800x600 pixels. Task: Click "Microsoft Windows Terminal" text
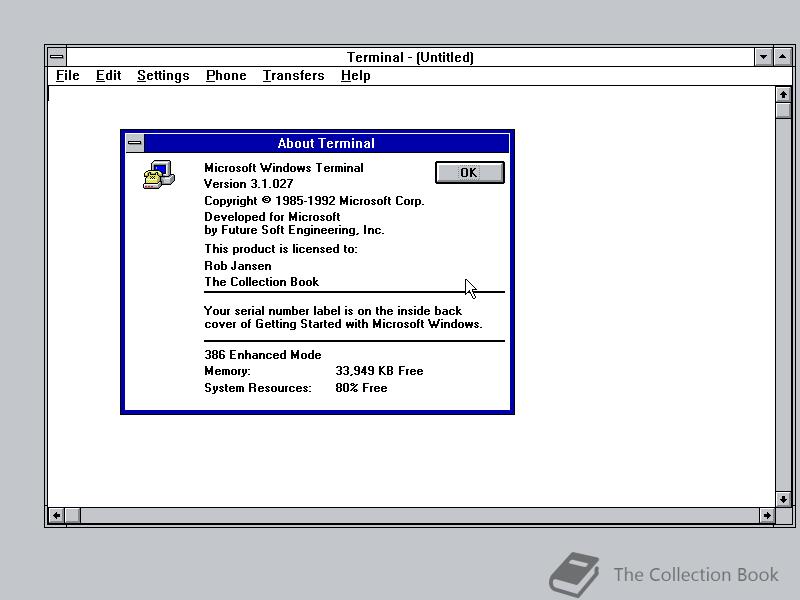tap(284, 168)
